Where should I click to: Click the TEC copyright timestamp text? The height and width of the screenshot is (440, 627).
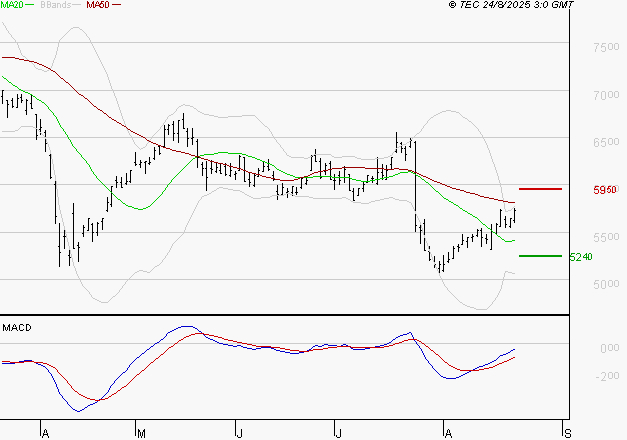511,5
